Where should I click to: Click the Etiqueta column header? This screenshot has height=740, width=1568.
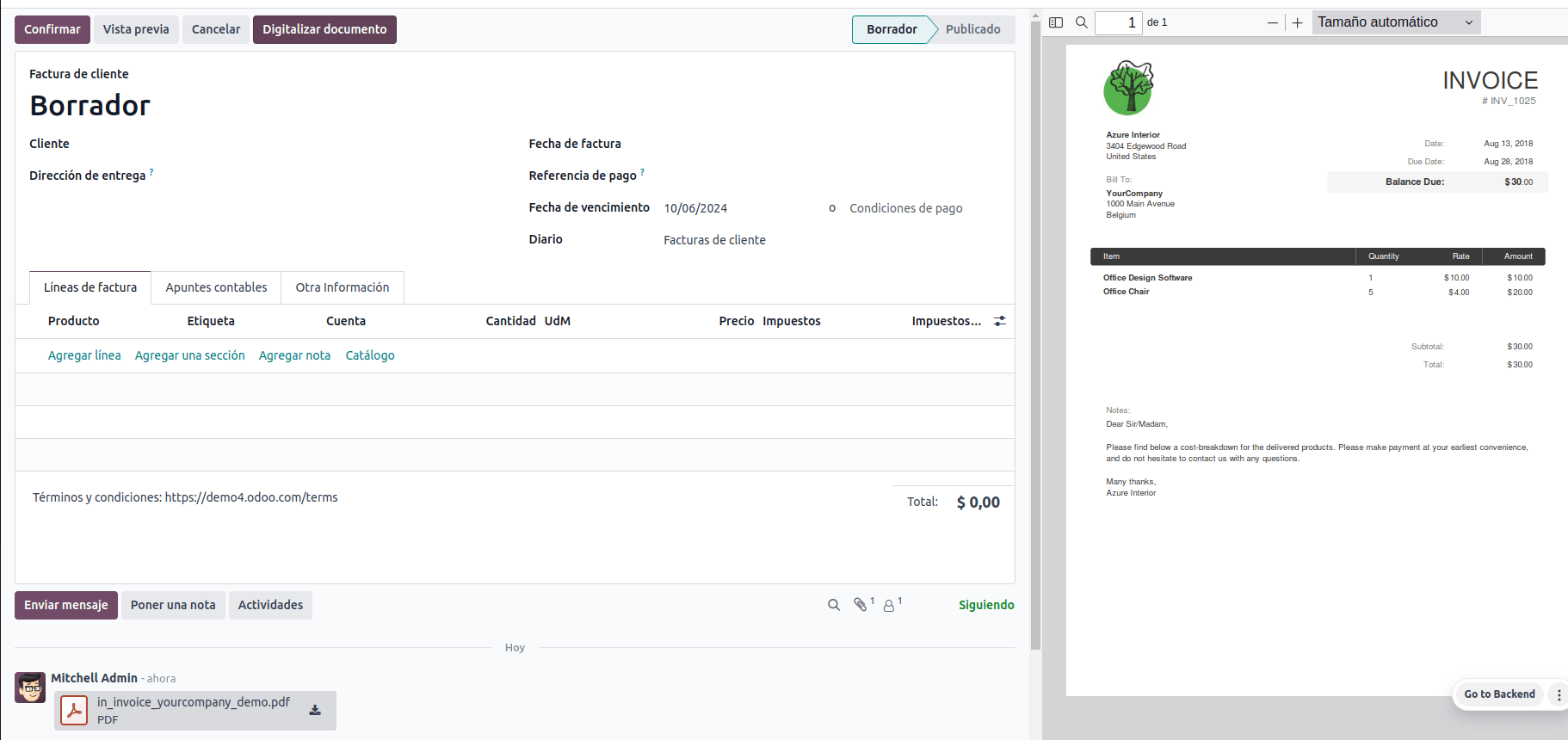(211, 321)
